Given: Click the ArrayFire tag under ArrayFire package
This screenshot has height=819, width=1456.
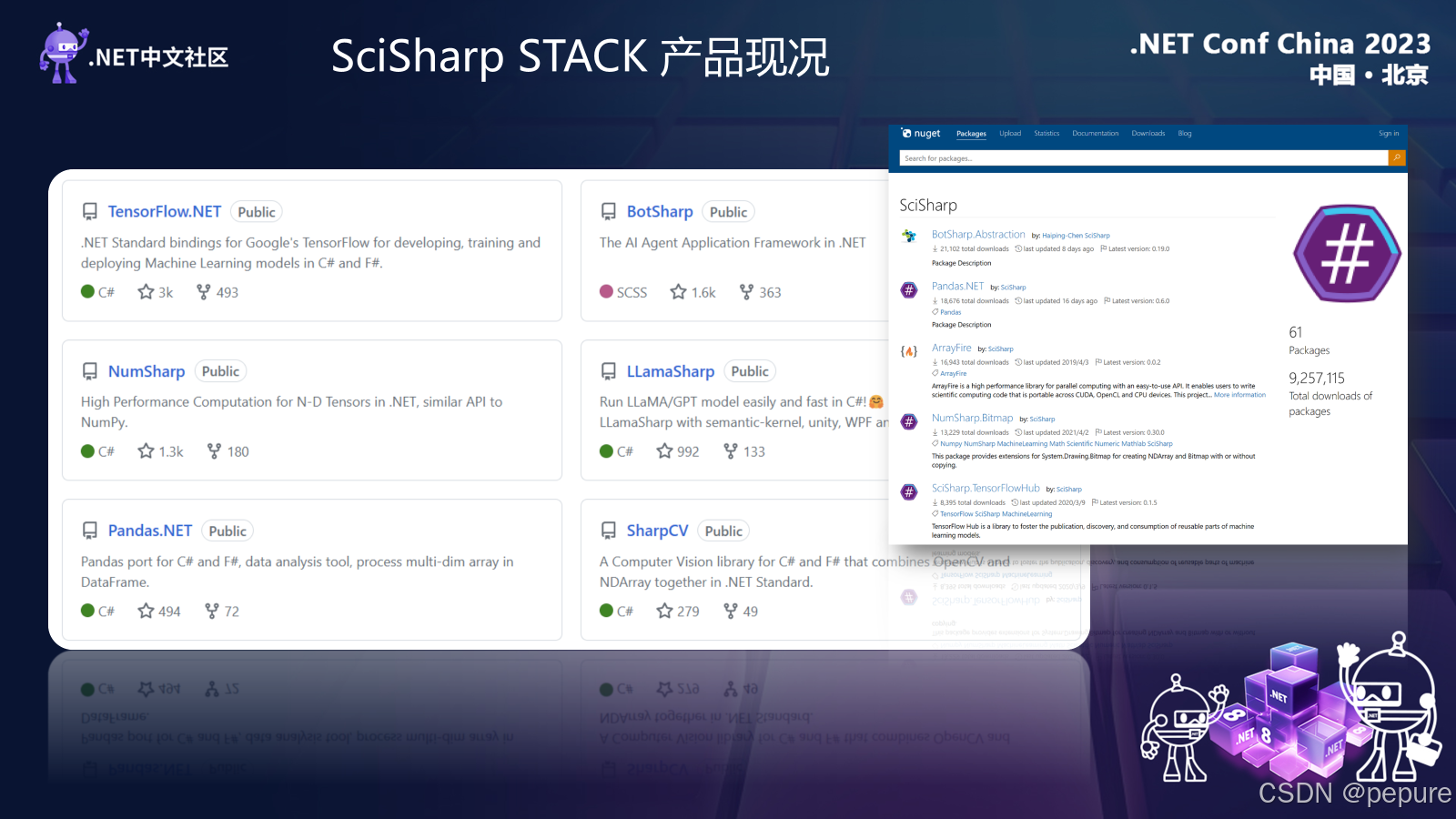Looking at the screenshot, I should [x=953, y=374].
